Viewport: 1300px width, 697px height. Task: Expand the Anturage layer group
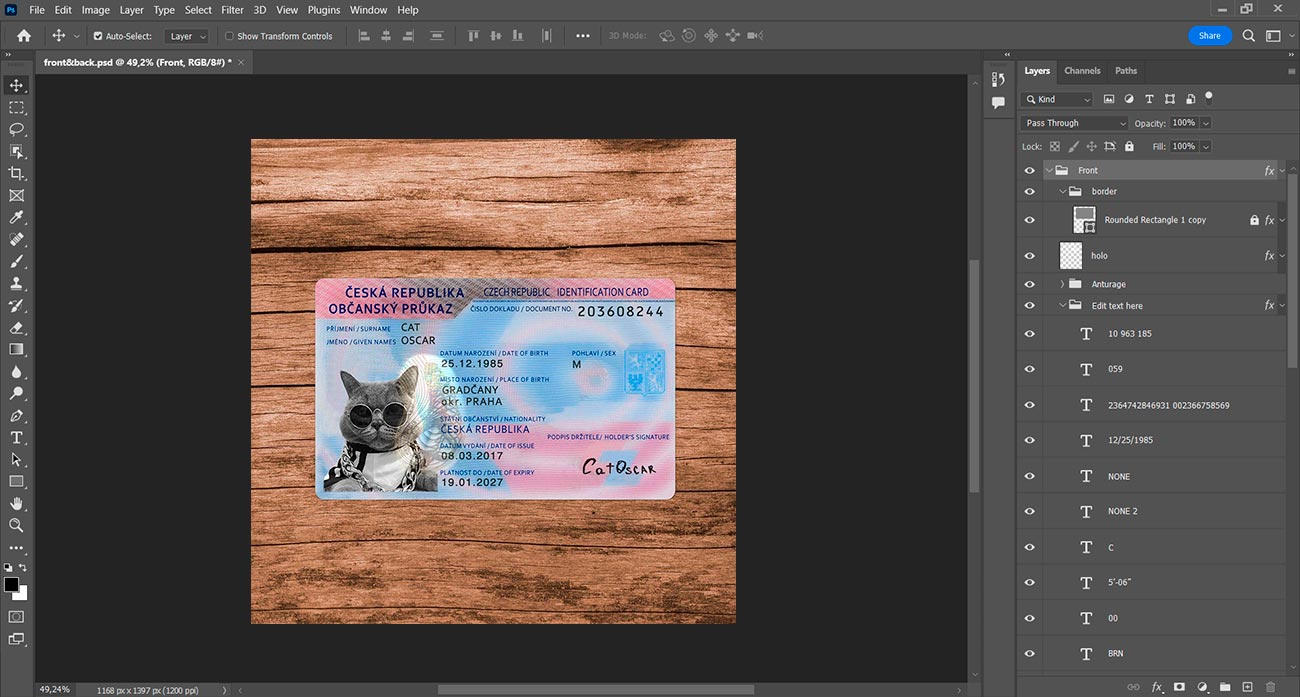tap(1062, 284)
